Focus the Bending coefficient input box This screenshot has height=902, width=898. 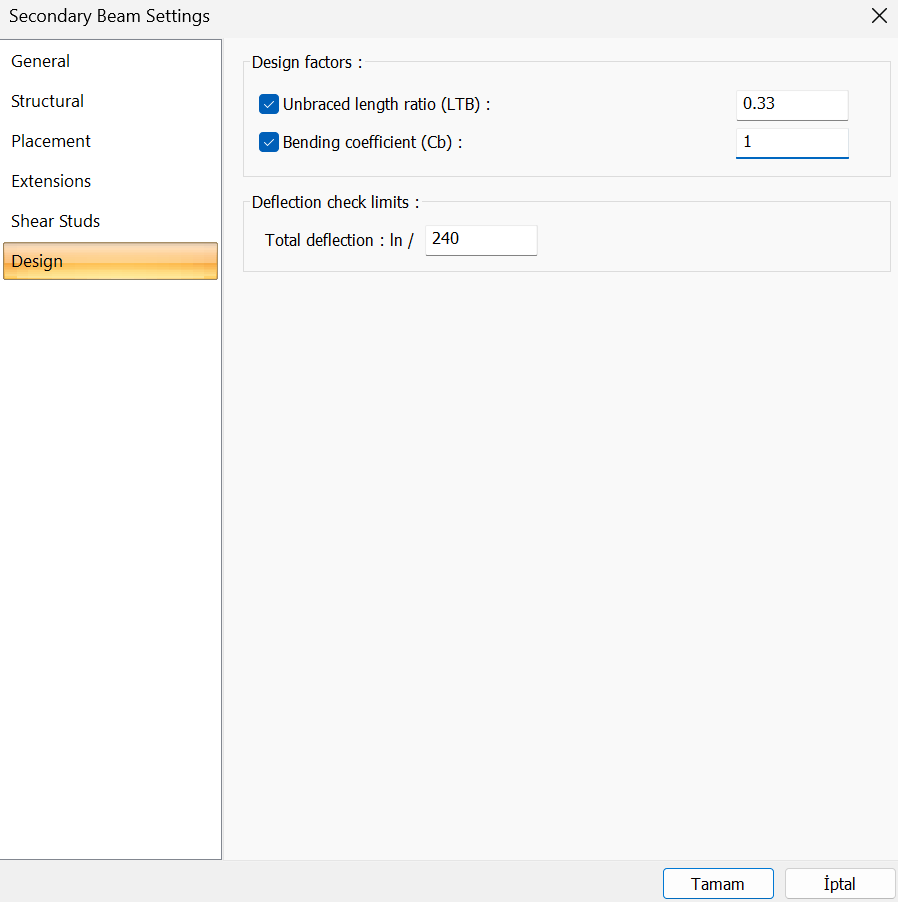tap(791, 142)
